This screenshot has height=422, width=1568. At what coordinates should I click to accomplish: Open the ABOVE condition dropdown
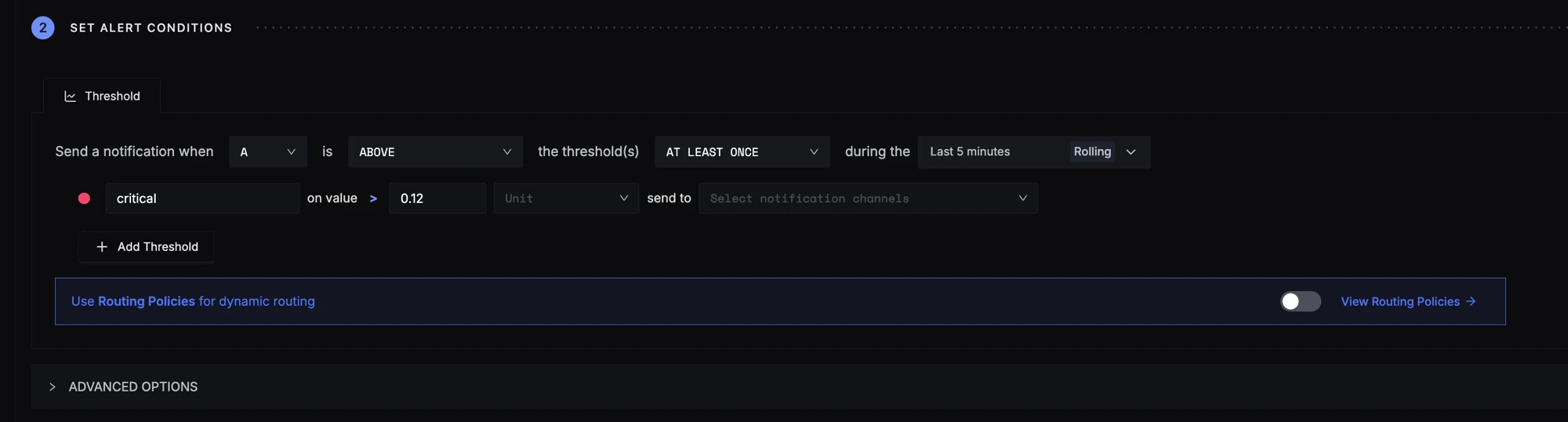click(x=435, y=152)
